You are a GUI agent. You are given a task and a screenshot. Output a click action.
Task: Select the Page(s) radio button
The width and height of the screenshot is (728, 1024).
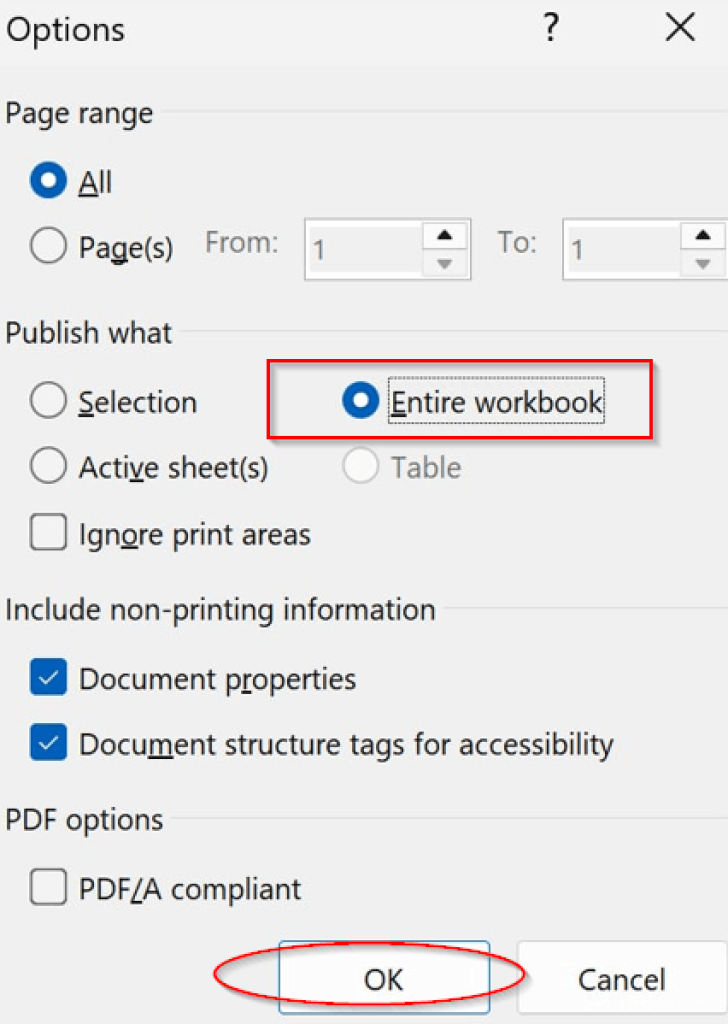coord(48,247)
